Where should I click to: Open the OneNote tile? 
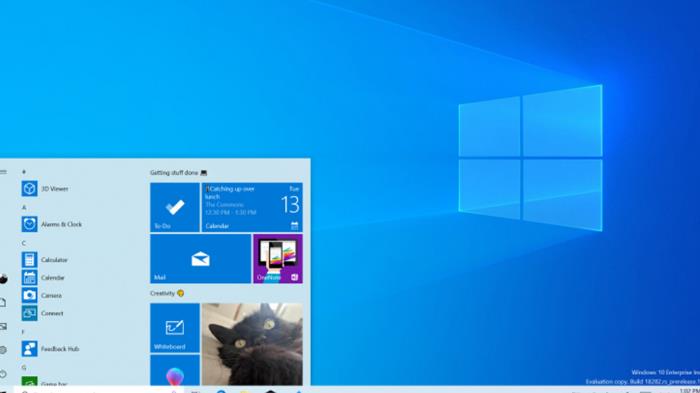278,259
